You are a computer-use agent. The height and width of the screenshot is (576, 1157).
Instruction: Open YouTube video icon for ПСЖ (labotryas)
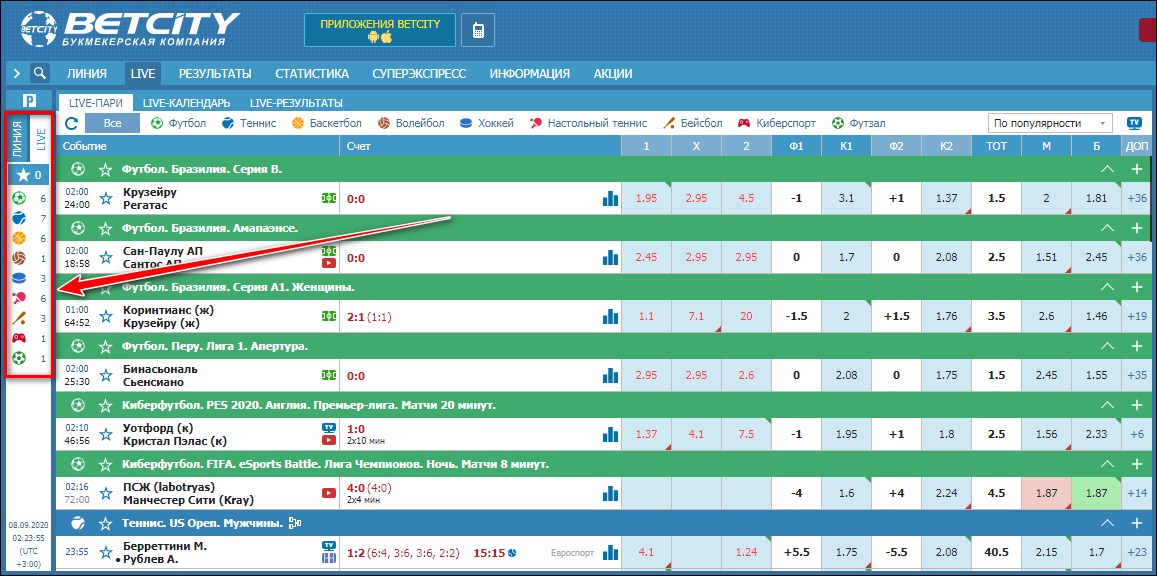click(328, 493)
